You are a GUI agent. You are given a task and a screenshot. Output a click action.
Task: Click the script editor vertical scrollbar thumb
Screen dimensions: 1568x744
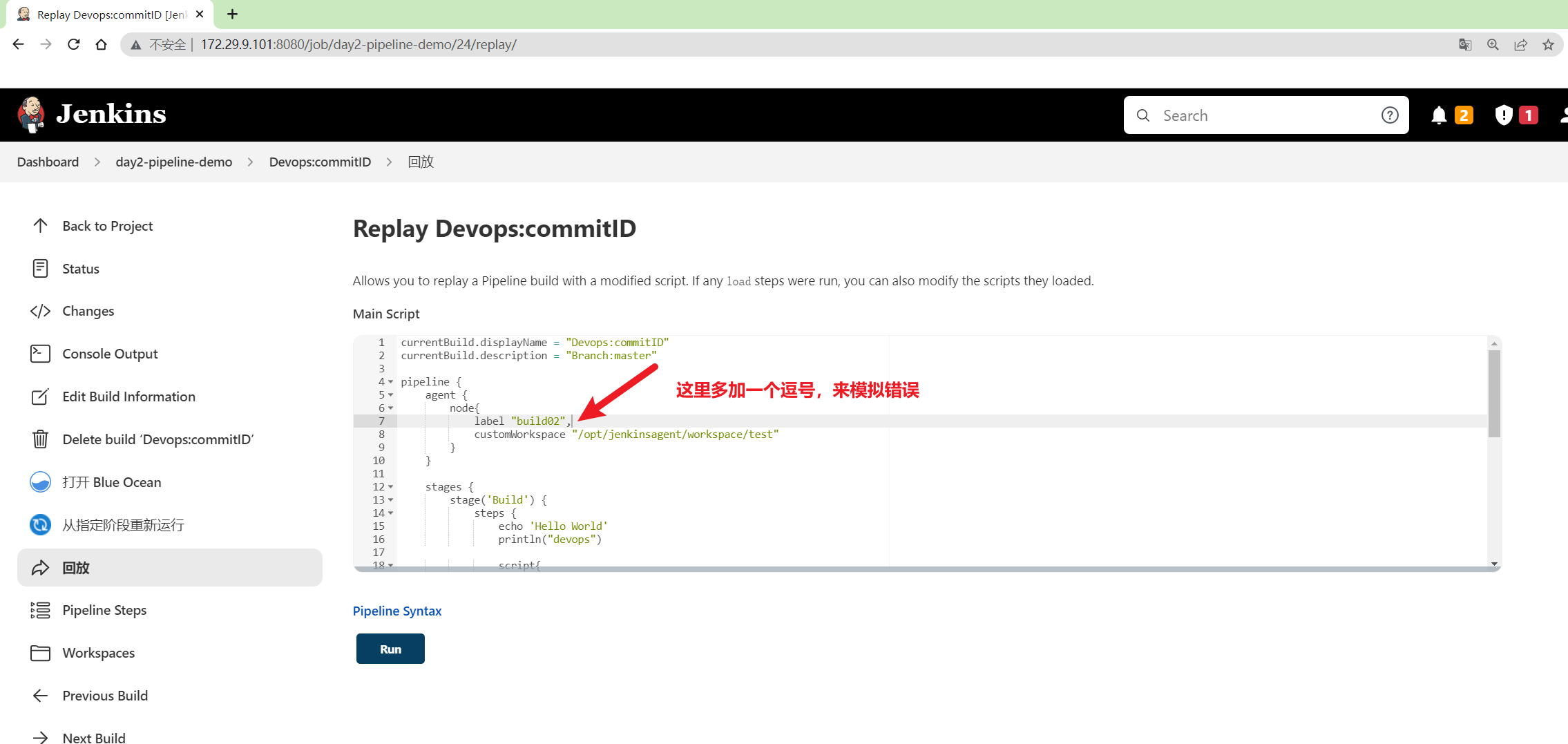1494,394
